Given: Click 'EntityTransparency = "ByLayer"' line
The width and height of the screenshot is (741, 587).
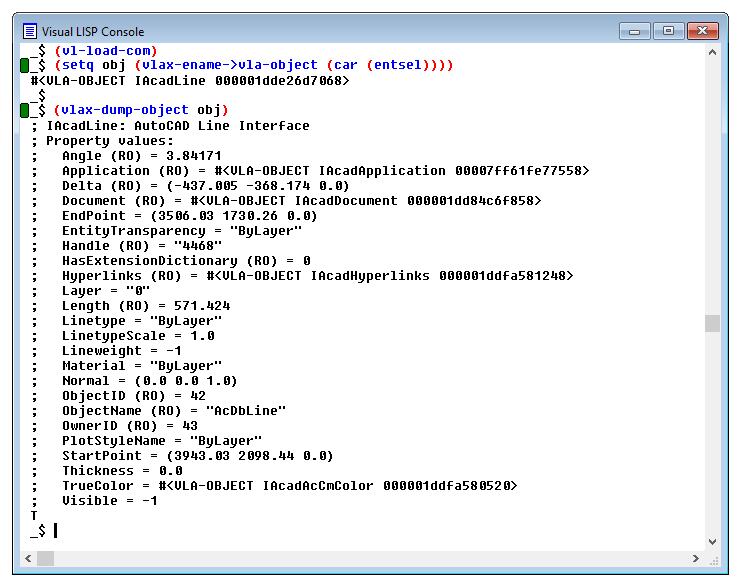Looking at the screenshot, I should [182, 231].
